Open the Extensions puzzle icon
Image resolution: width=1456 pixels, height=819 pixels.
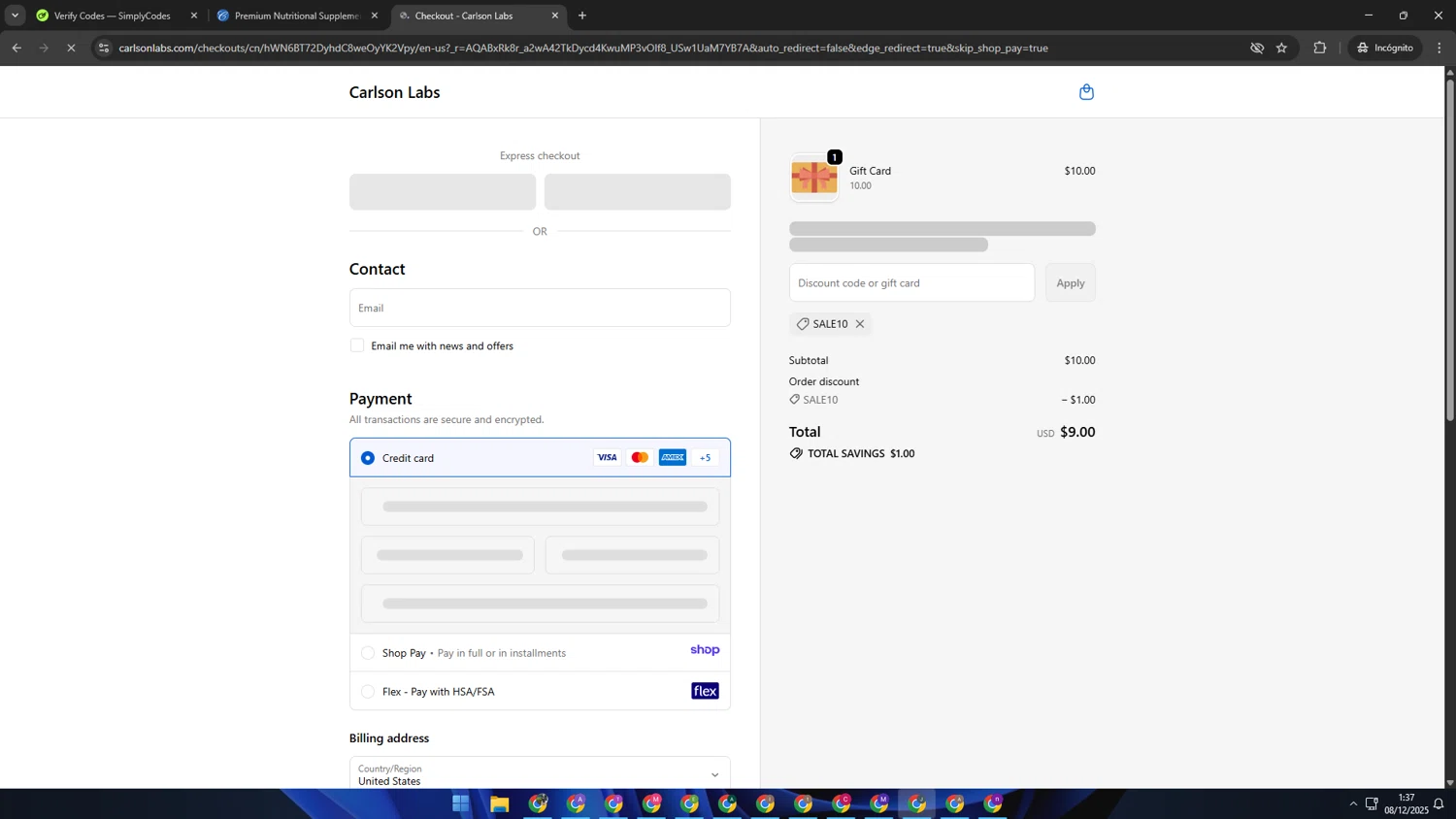coord(1320,48)
